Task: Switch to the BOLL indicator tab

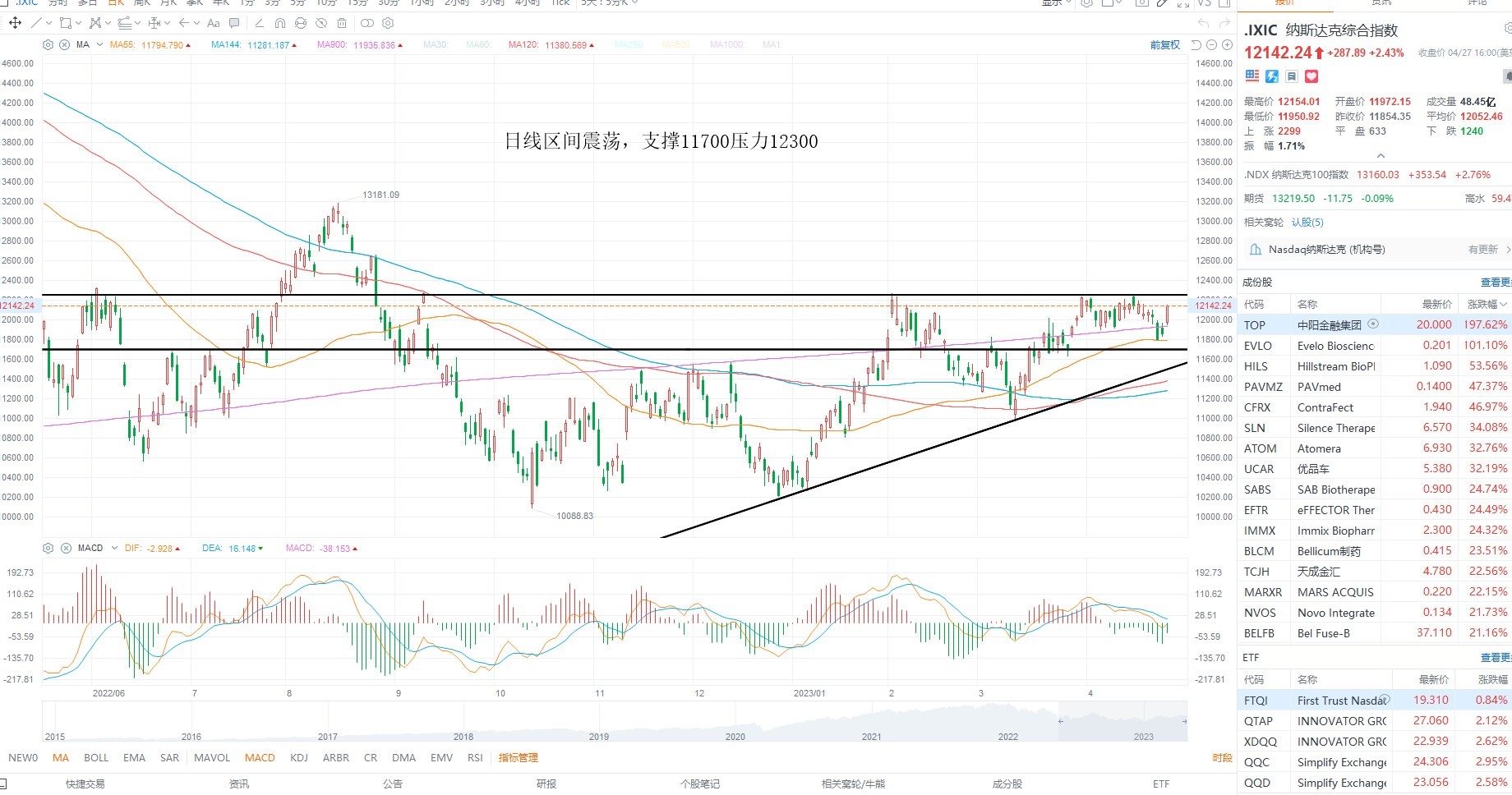Action: coord(96,758)
